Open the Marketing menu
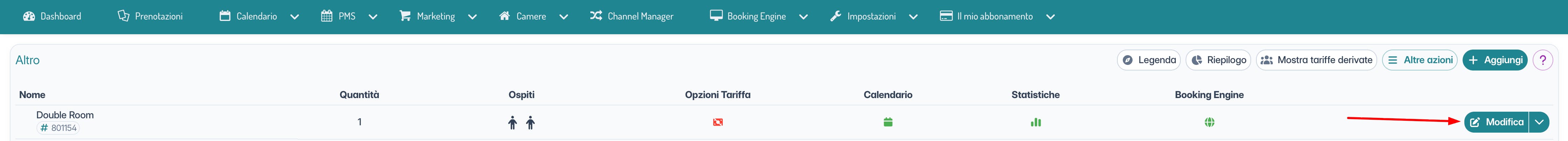Screen dimensions: 1568x141 click(437, 16)
